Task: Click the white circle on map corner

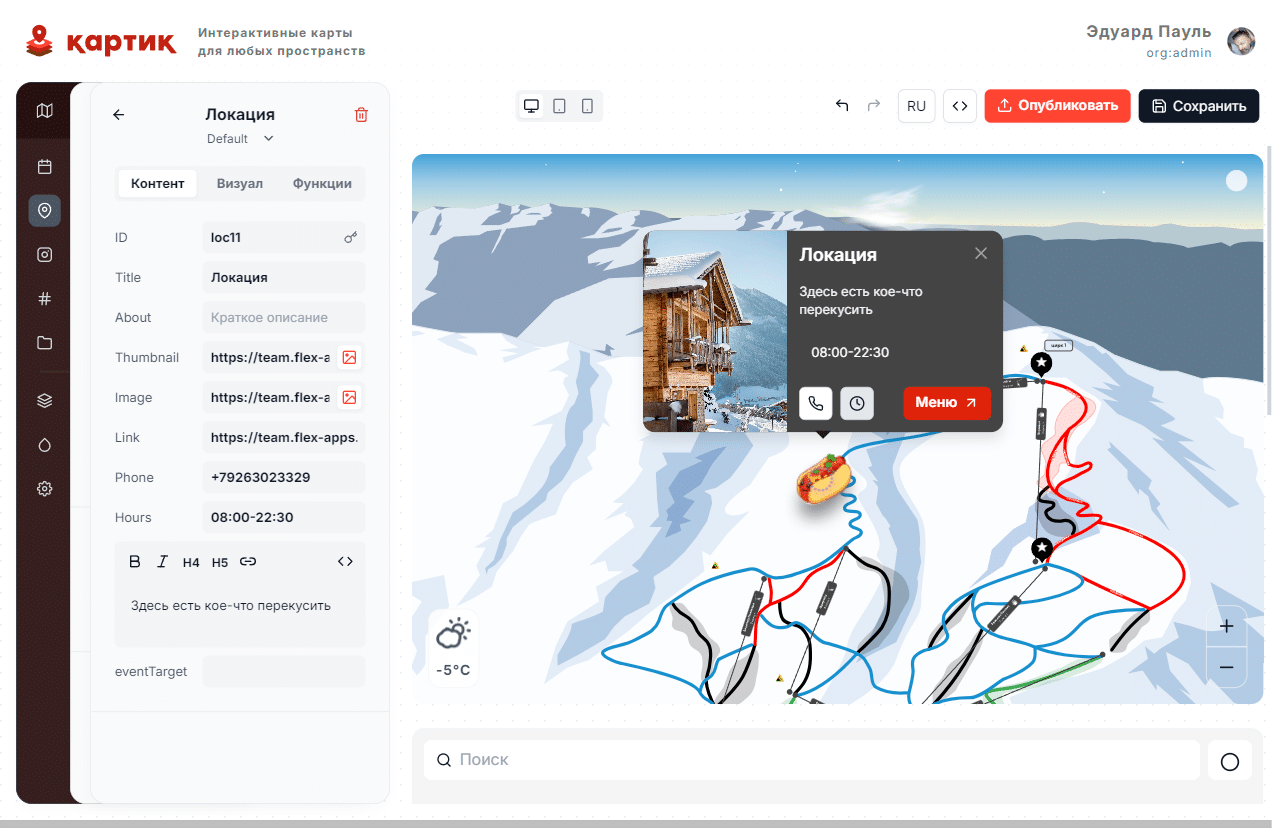Action: coord(1237,180)
